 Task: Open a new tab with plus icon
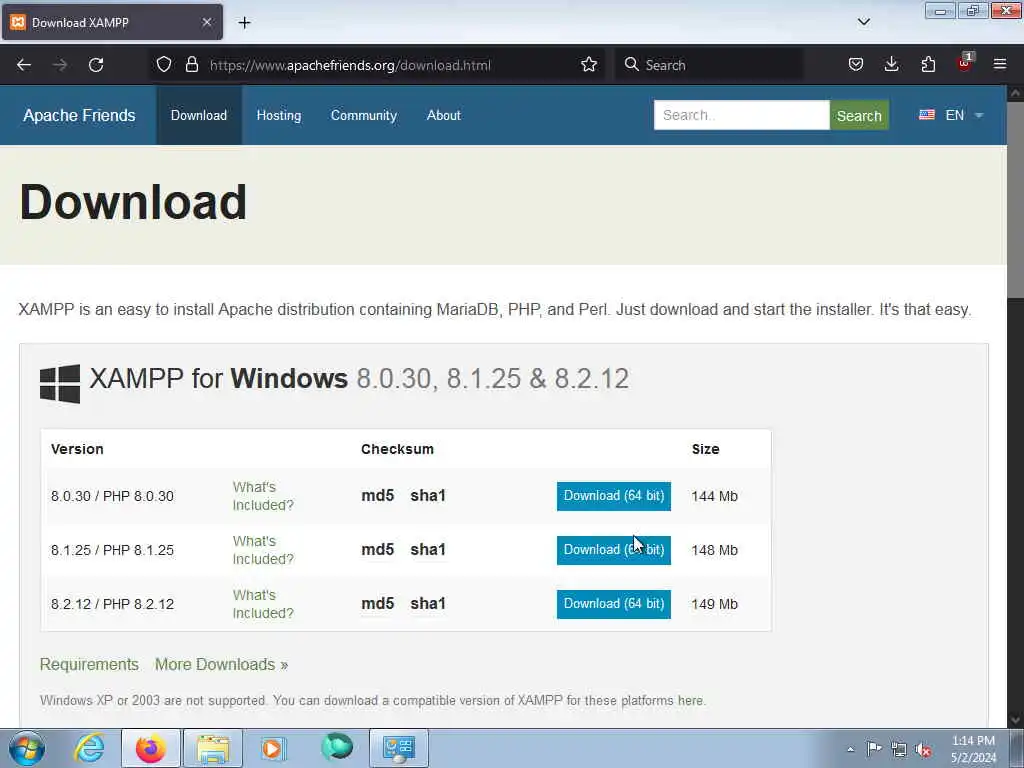click(244, 23)
